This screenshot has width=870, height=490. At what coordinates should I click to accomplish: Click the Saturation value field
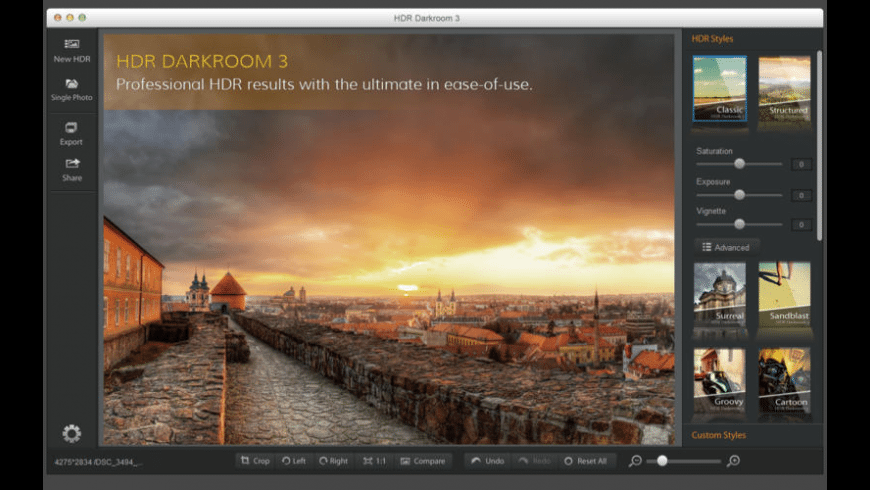tap(801, 164)
